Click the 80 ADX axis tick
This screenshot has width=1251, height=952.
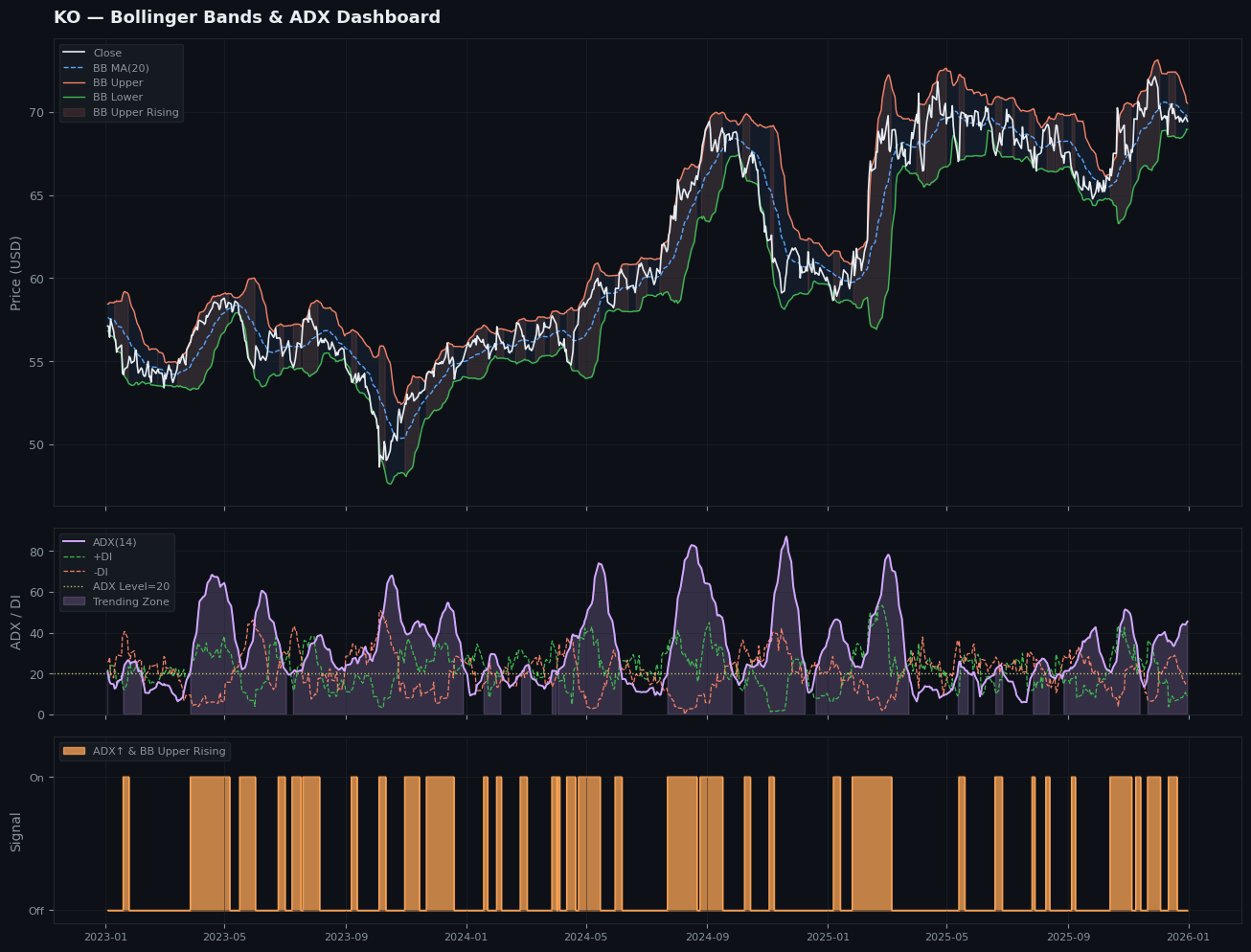tap(36, 552)
